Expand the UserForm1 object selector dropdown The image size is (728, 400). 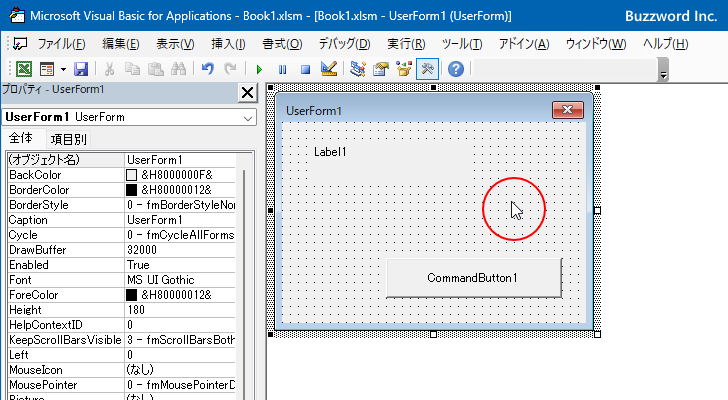248,118
